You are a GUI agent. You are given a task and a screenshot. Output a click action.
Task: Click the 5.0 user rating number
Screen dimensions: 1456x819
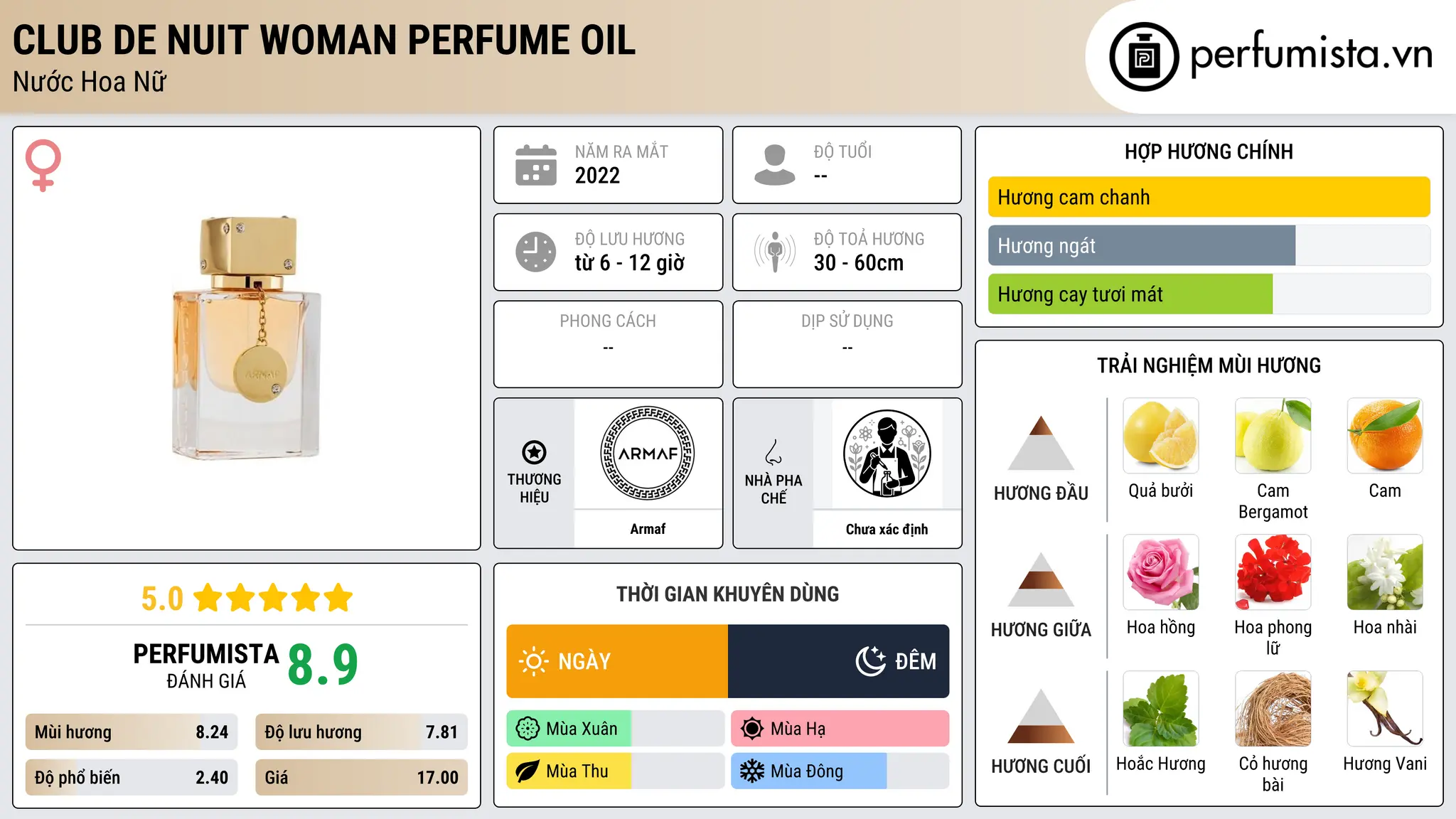point(162,599)
